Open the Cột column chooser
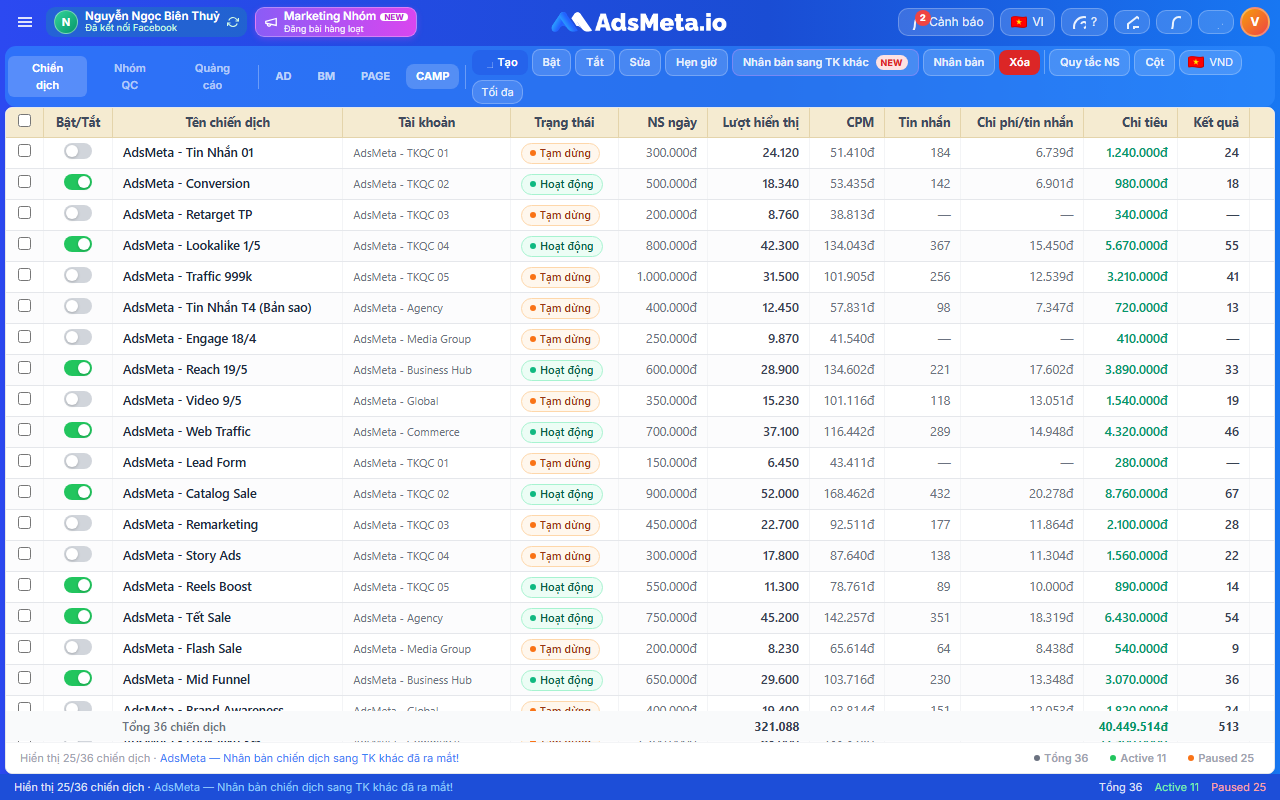 [x=1155, y=62]
